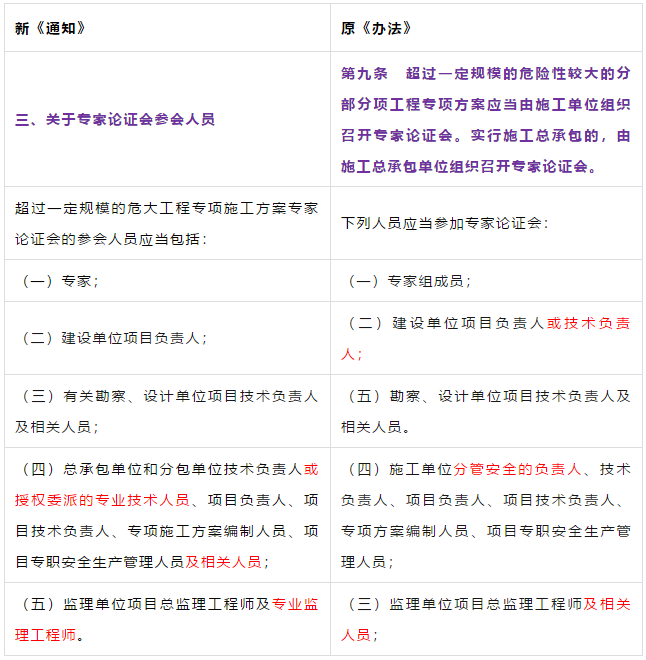The height and width of the screenshot is (660, 646).
Task: Select the （一）专家组成员； cell
Action: [409, 281]
